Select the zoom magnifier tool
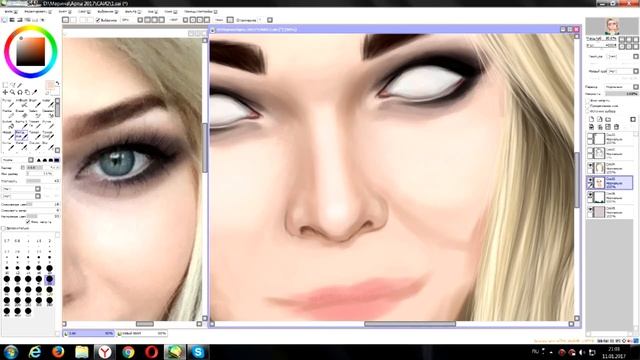This screenshot has height=360, width=640. coord(13,92)
